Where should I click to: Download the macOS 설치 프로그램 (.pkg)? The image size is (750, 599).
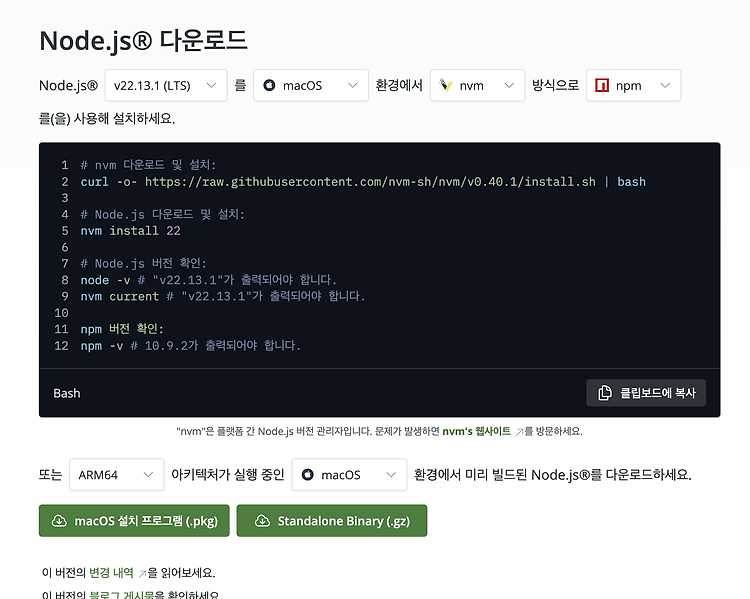click(x=134, y=521)
